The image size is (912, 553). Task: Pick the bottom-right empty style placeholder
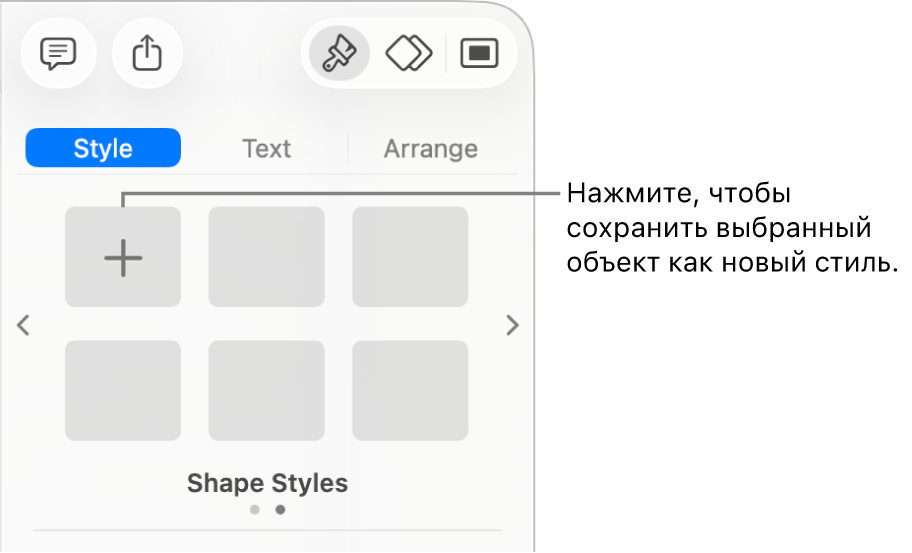410,390
